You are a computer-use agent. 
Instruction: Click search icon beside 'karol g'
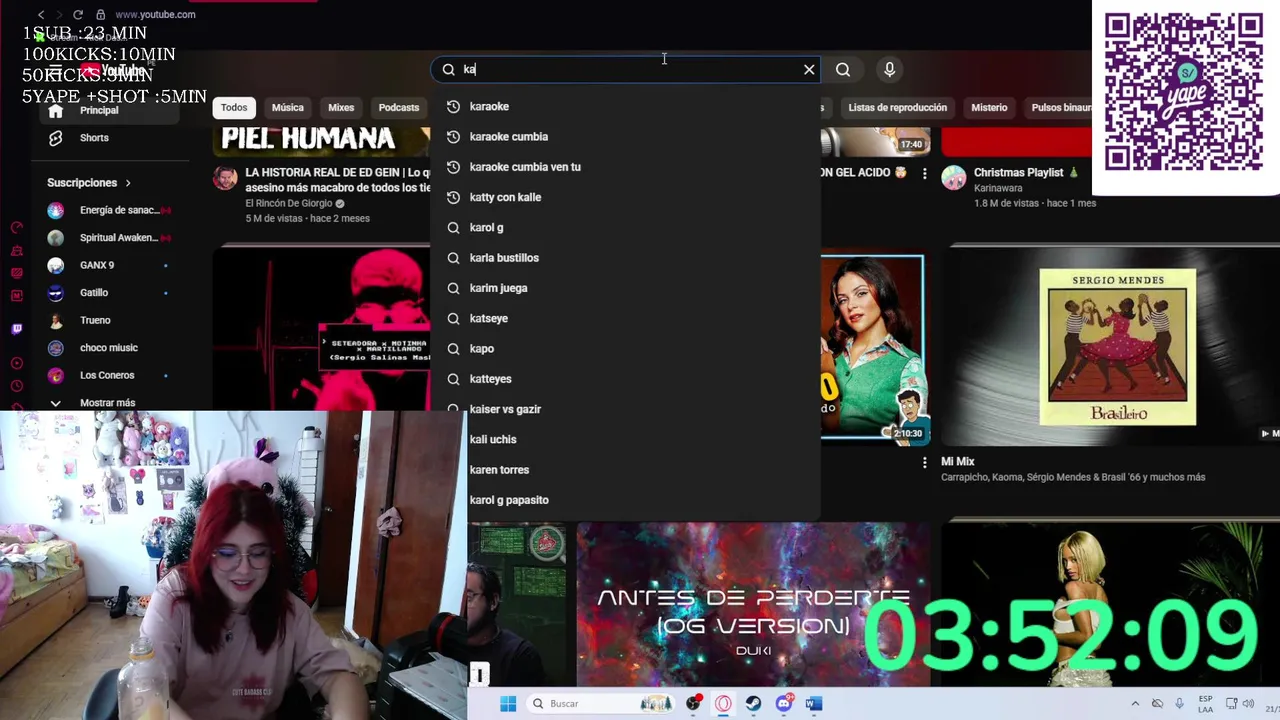(453, 227)
